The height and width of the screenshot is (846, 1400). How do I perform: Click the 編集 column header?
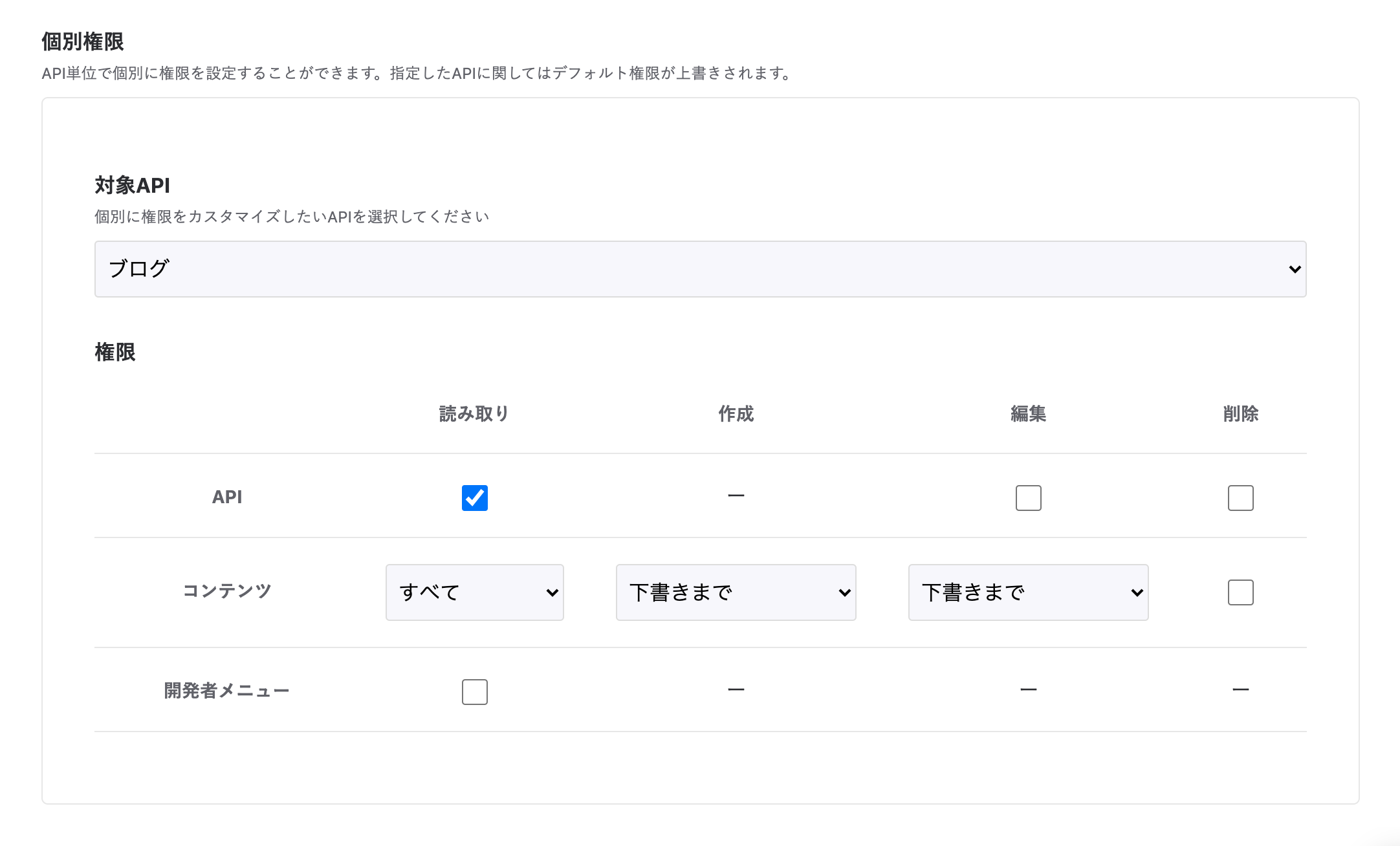(x=1028, y=414)
